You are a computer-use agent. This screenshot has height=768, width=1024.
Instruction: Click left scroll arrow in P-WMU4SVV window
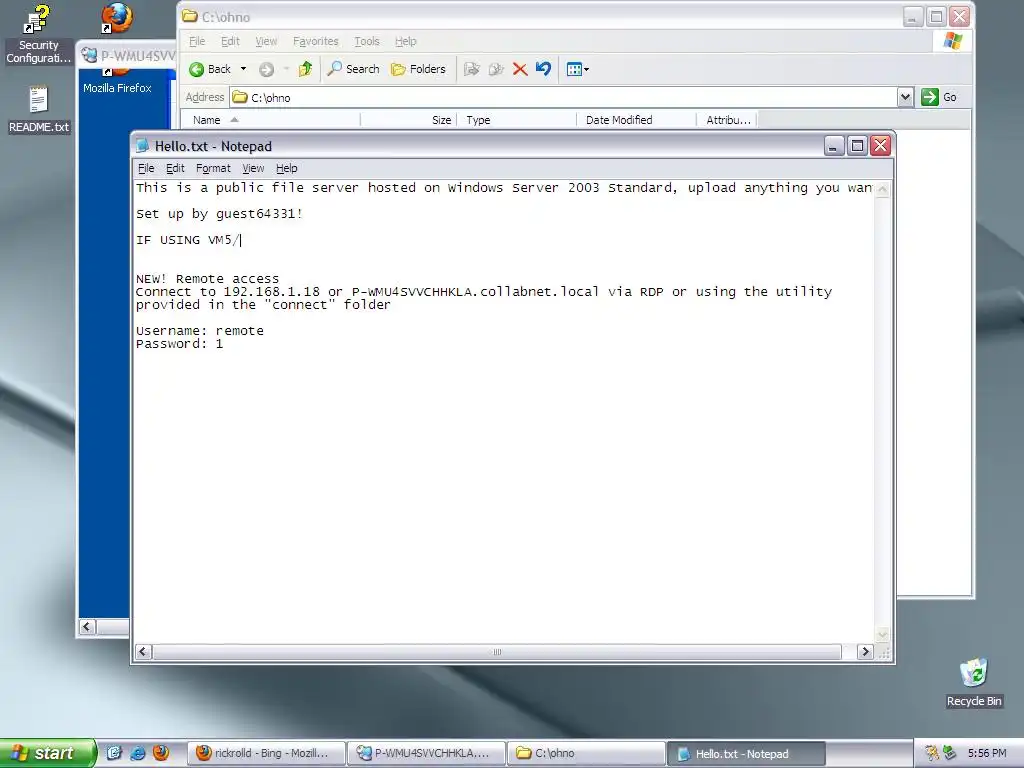tap(87, 627)
